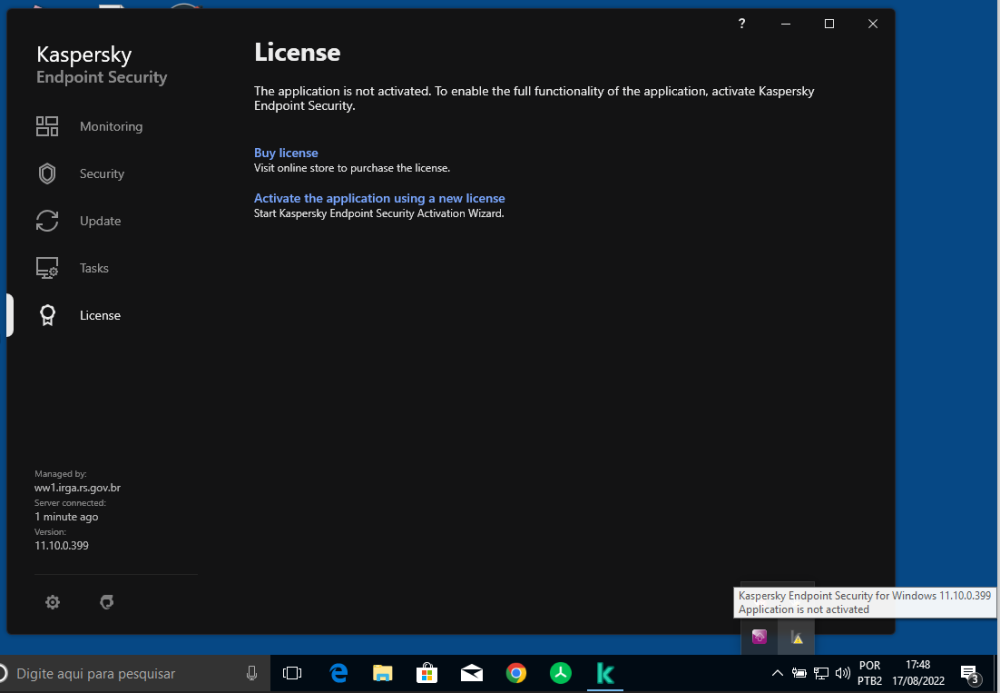The image size is (1000, 693).
Task: Expand hidden icons with the tray chevron
Action: tap(778, 673)
